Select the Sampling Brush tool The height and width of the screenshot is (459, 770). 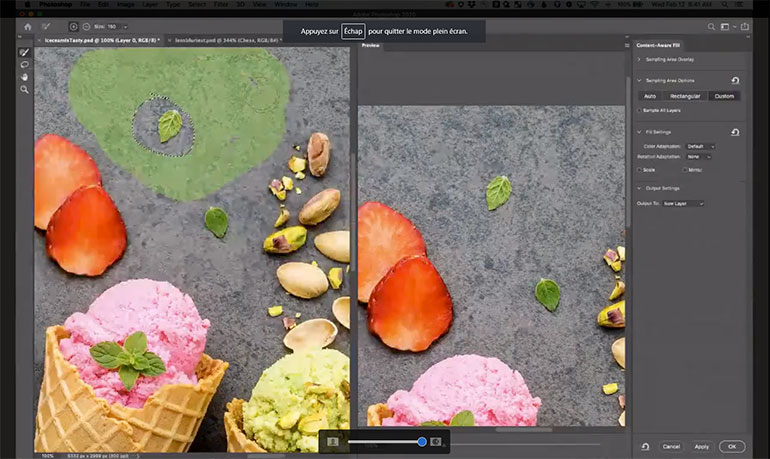click(24, 52)
